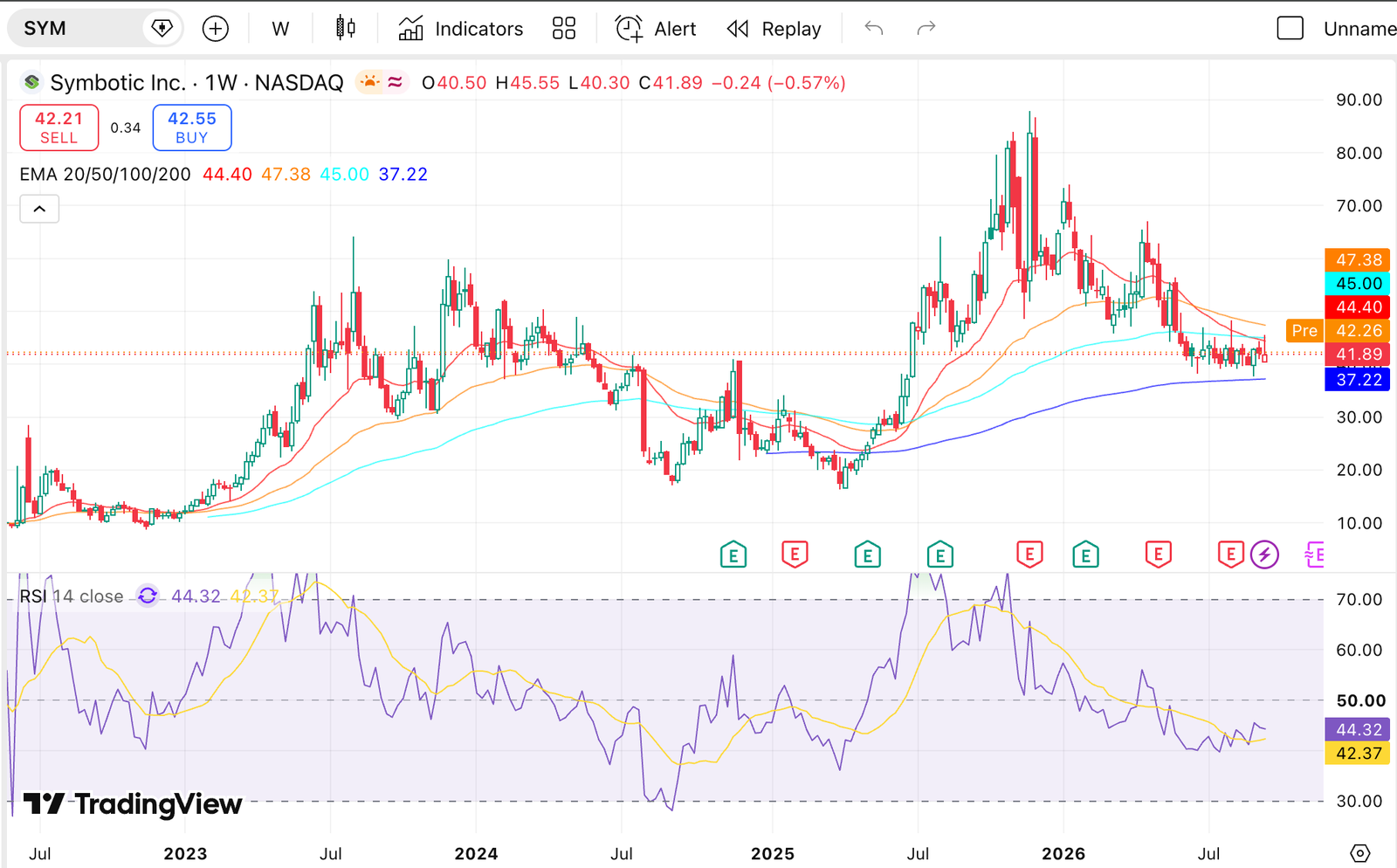Select the EMA 20/50/100/200 indicator legend
The image size is (1397, 868).
(105, 175)
